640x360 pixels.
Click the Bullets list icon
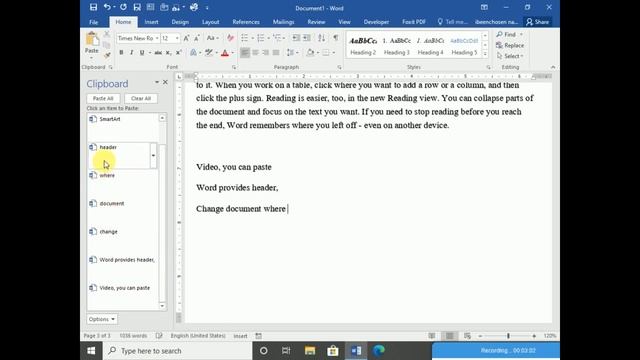tap(244, 38)
